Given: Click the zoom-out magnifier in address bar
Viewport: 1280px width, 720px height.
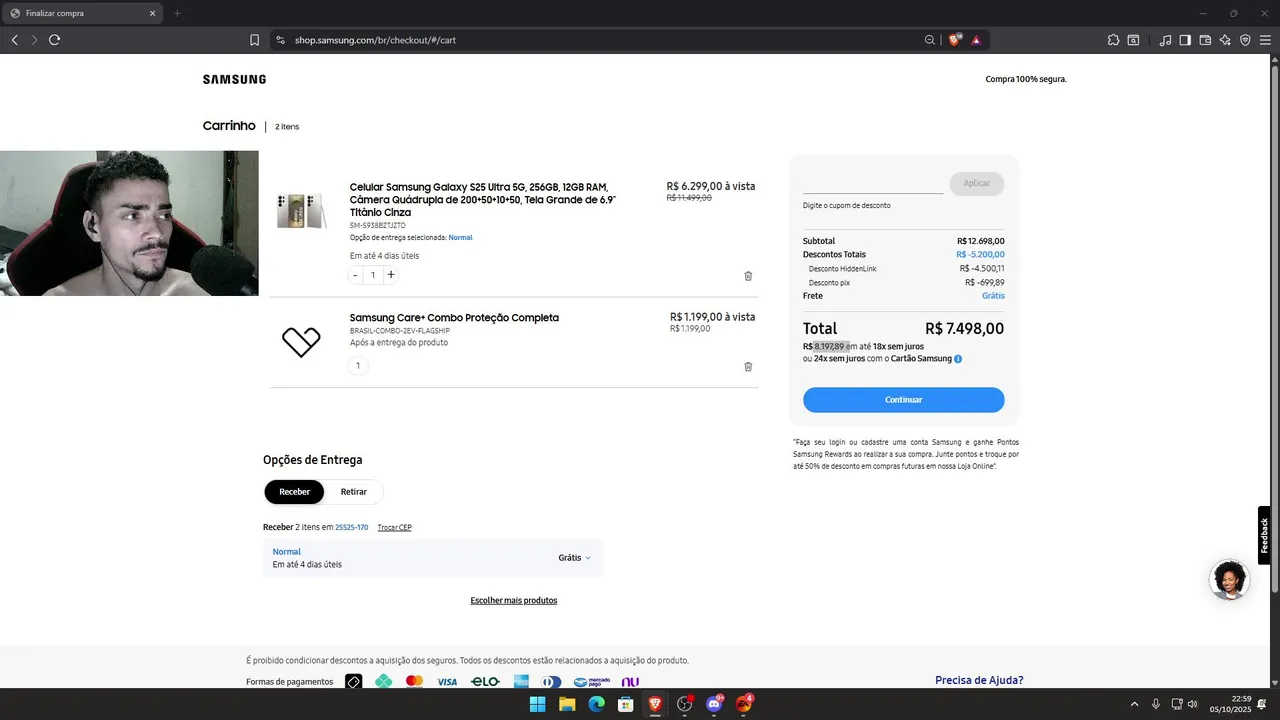Looking at the screenshot, I should pos(929,40).
